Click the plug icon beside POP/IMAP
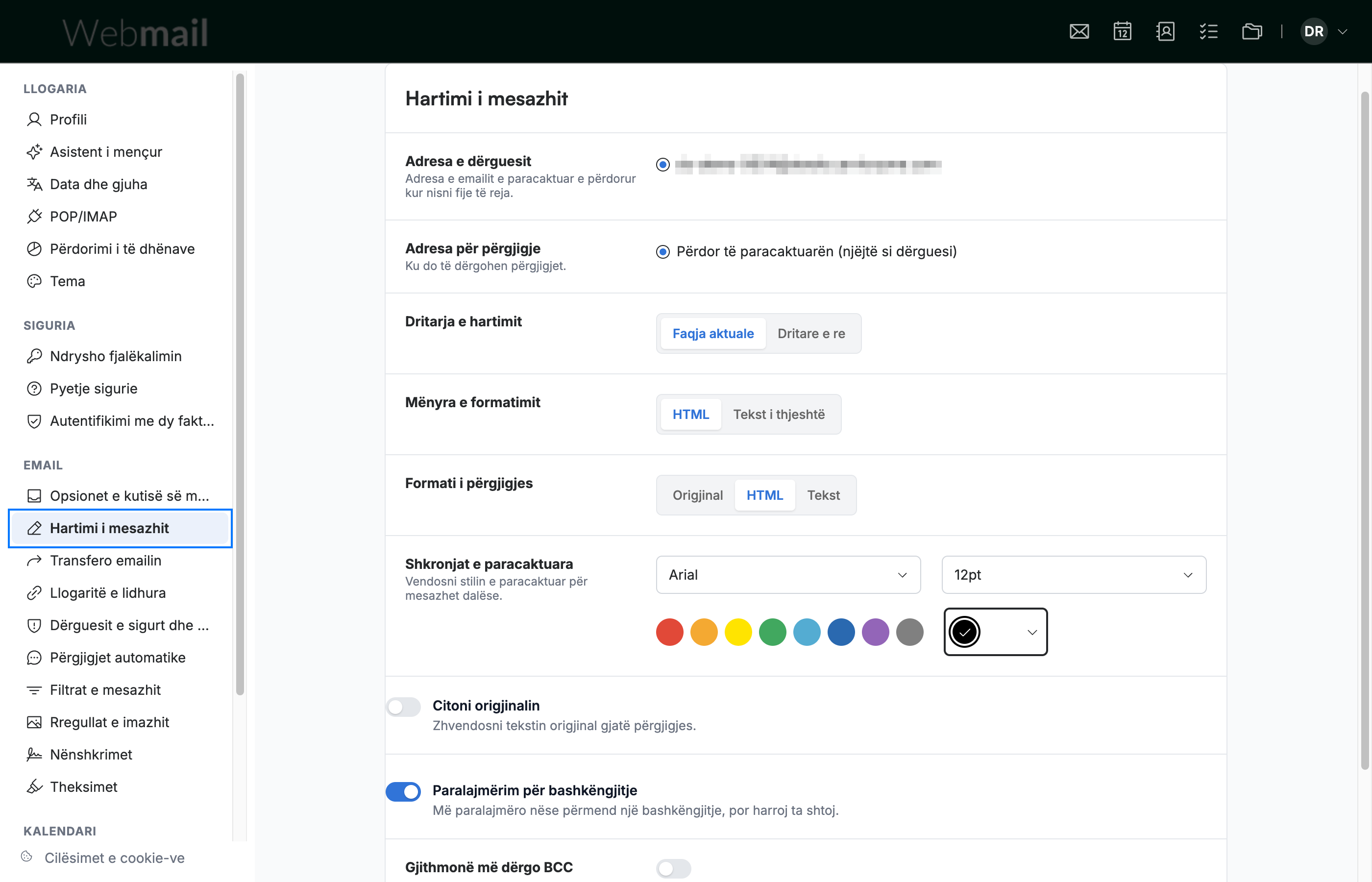1372x882 pixels. [34, 217]
